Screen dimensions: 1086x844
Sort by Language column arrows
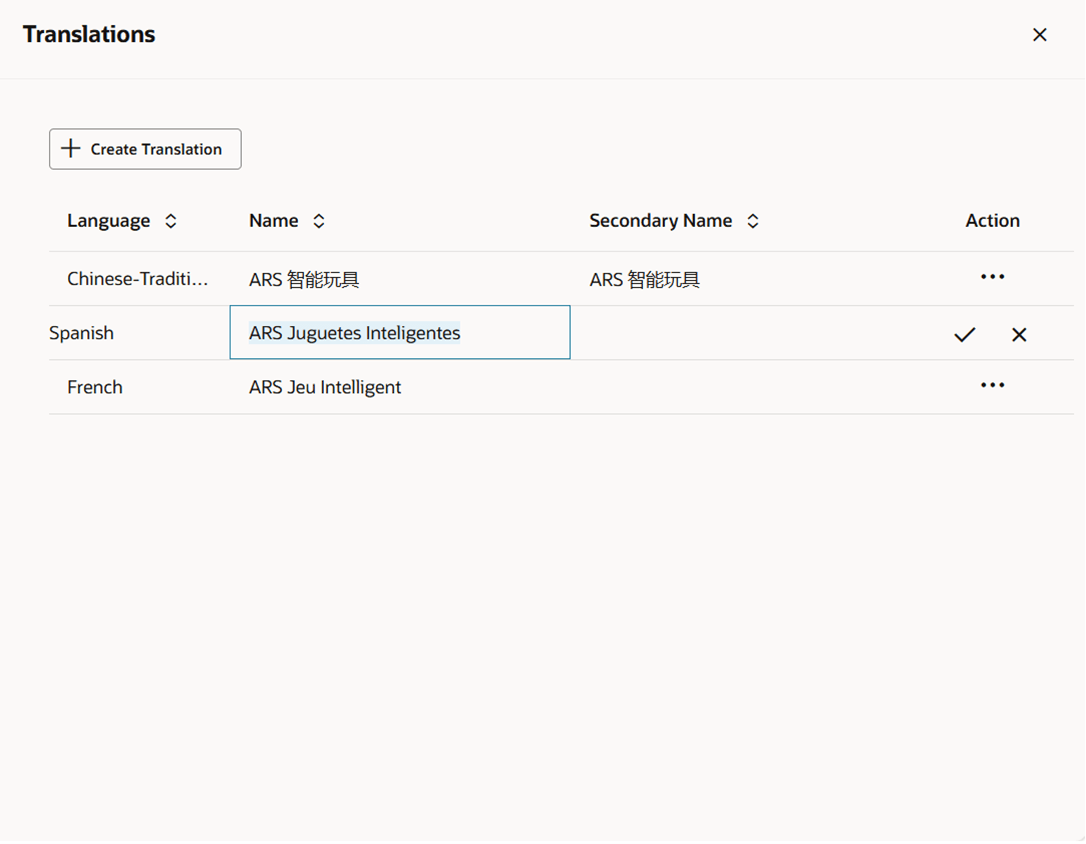coord(170,221)
